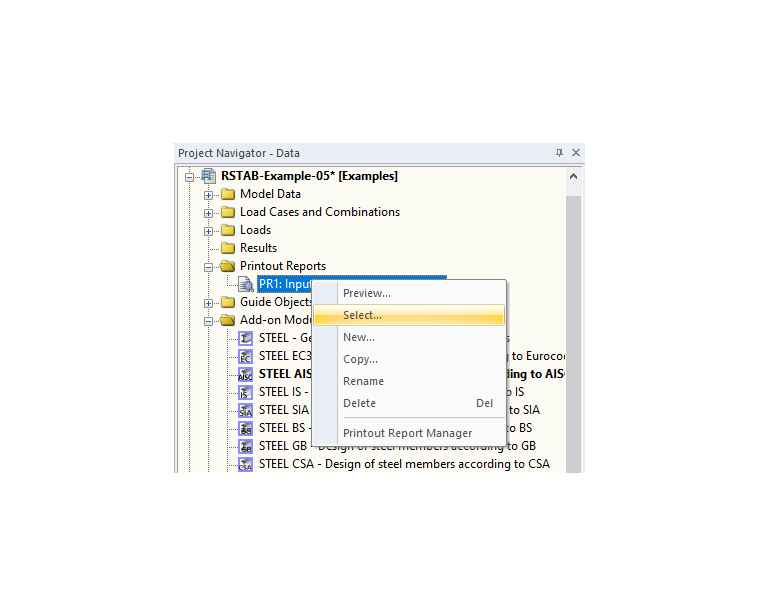This screenshot has width=760, height=616.
Task: Click the STEEL SIA module icon
Action: click(246, 411)
